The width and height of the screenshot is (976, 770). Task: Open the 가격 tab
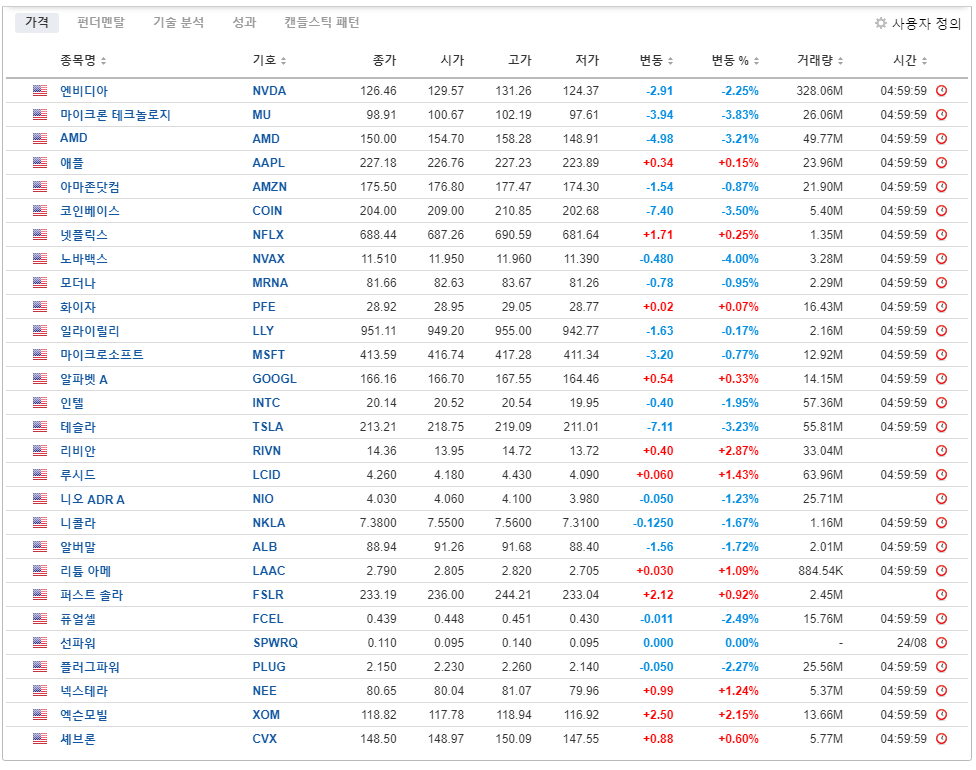(37, 22)
